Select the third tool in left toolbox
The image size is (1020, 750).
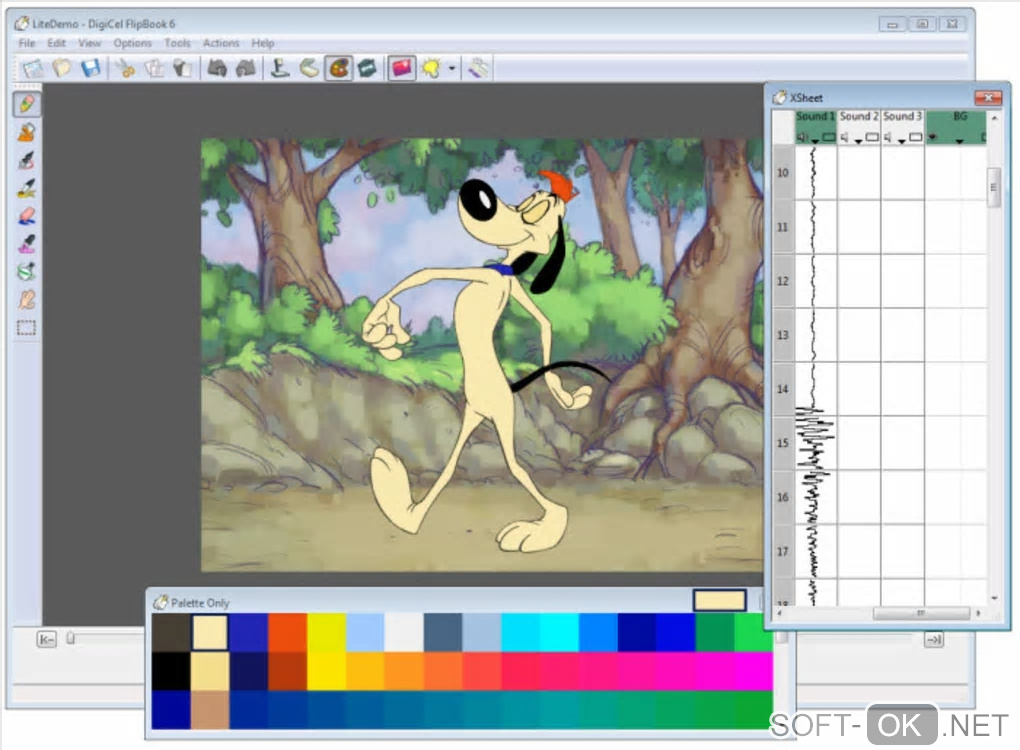(27, 160)
